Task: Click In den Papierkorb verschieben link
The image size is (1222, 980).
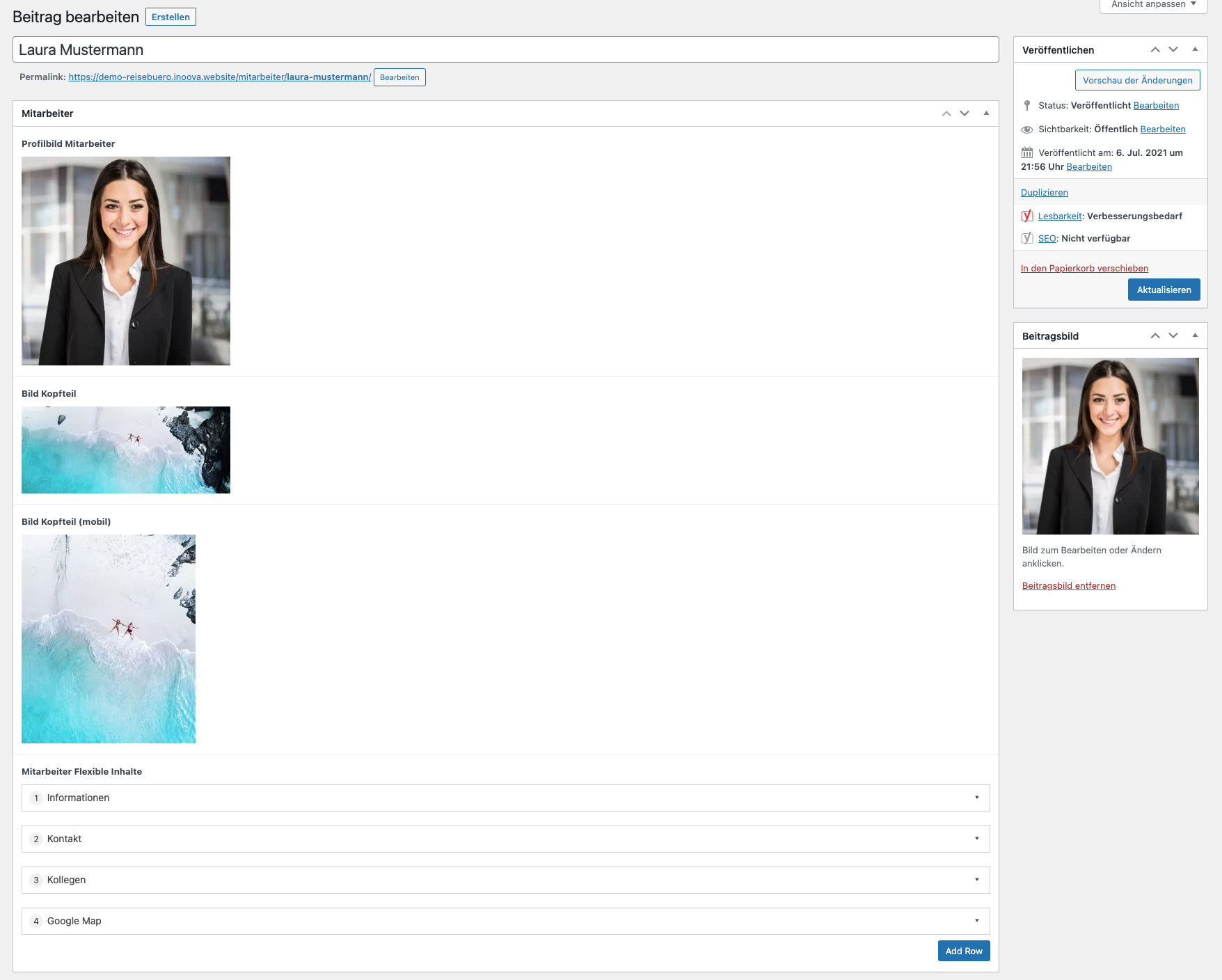Action: coord(1084,268)
